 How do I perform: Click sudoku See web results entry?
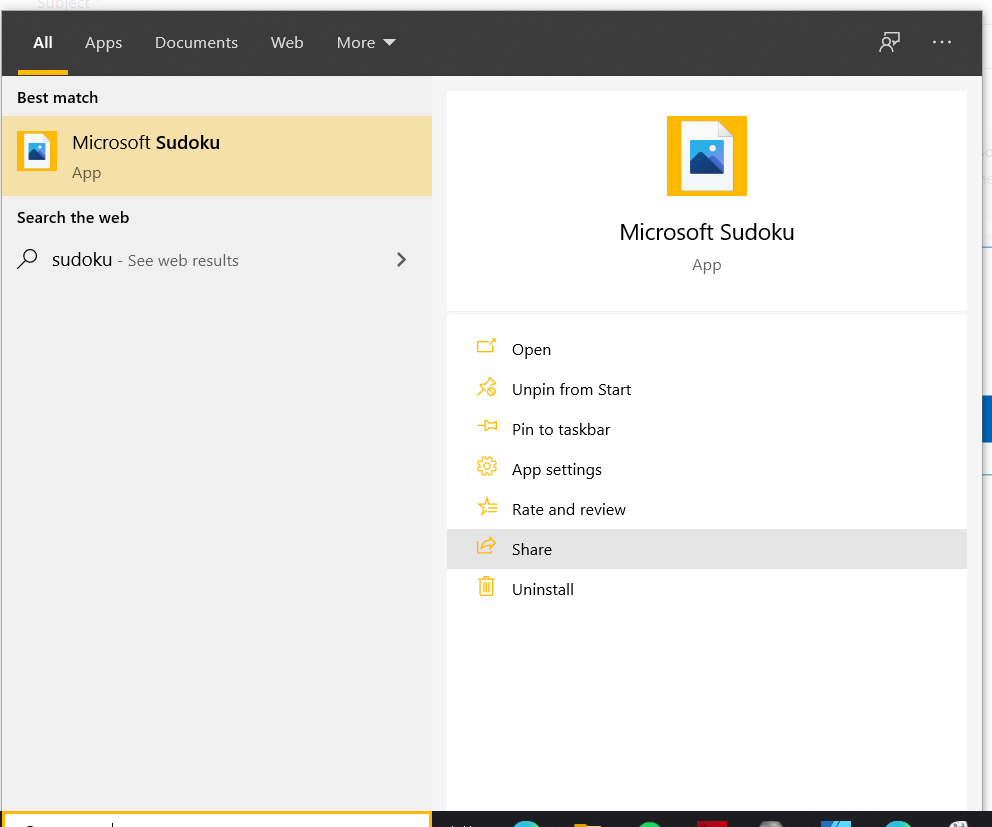tap(217, 260)
